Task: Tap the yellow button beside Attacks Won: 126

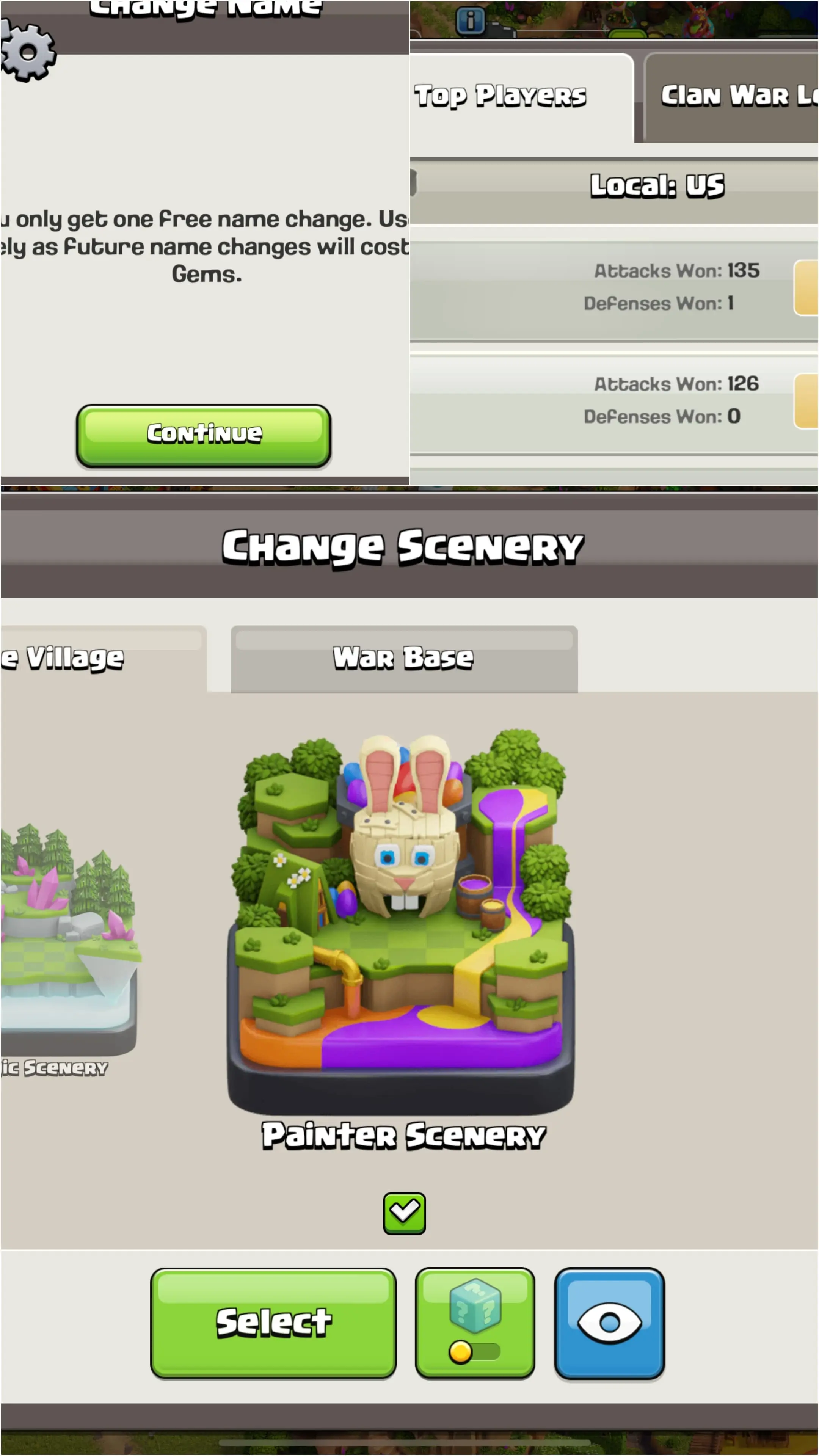Action: coord(806,401)
